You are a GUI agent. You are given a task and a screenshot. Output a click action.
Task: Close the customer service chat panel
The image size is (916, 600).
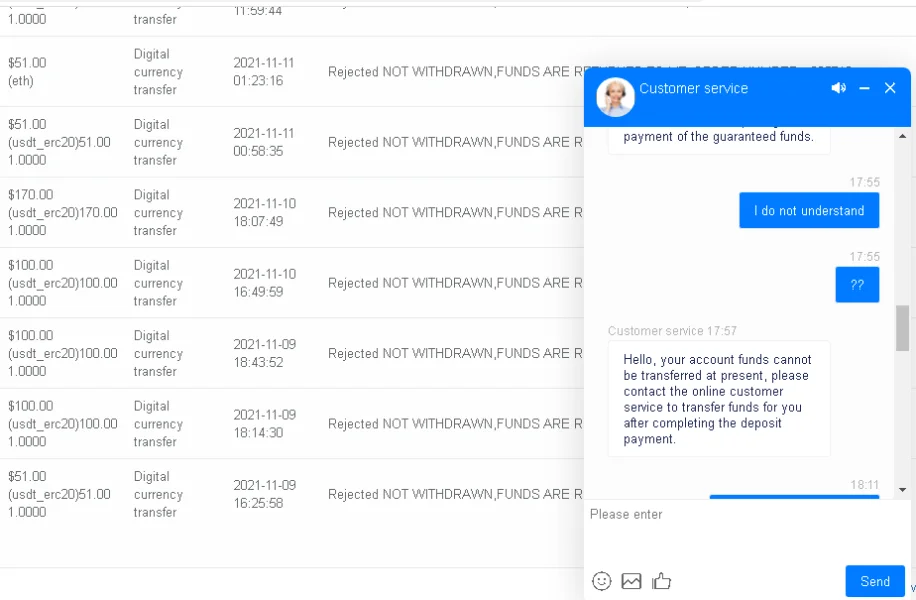click(x=890, y=88)
